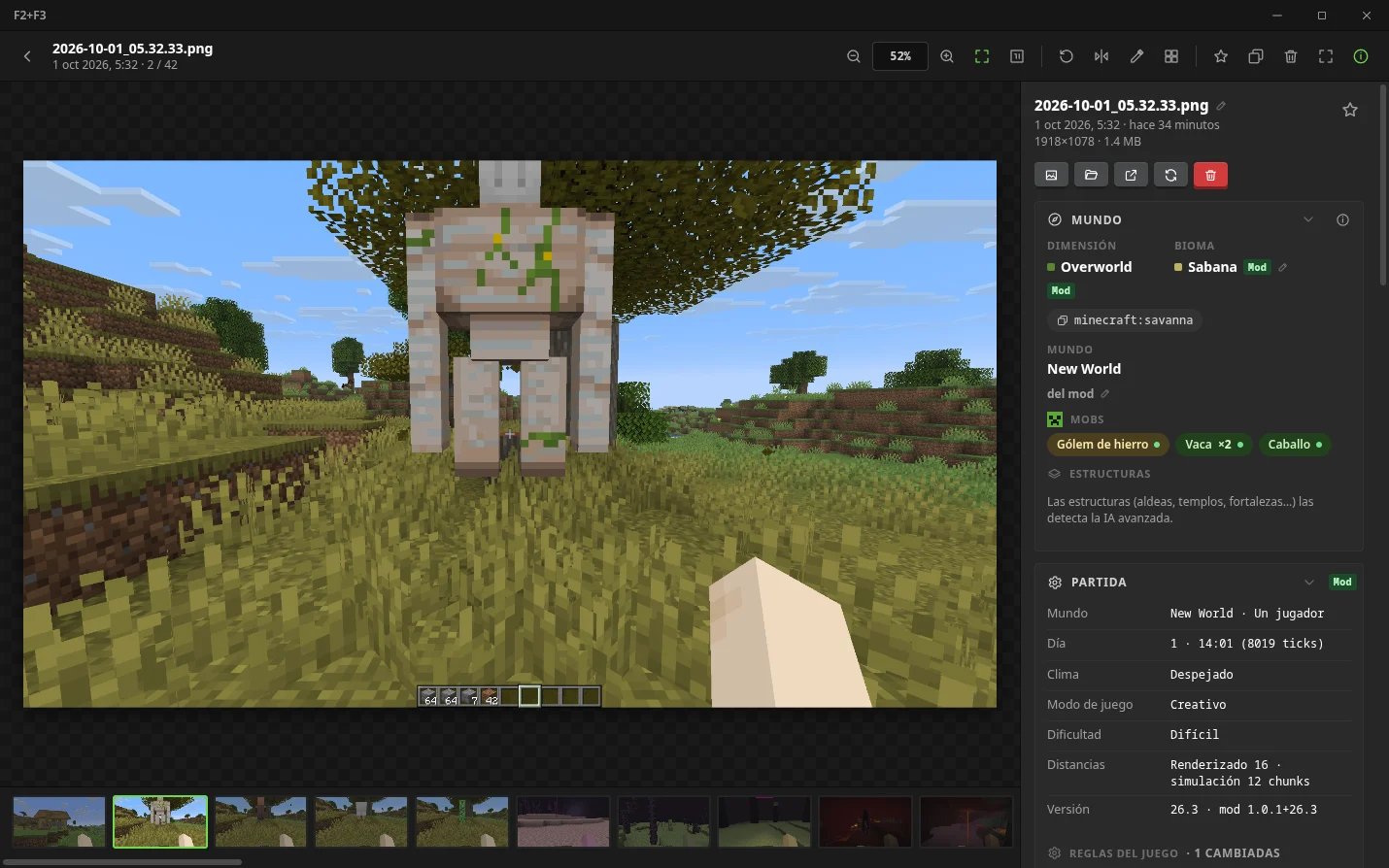Refresh metadata with the sync button

tap(1170, 175)
